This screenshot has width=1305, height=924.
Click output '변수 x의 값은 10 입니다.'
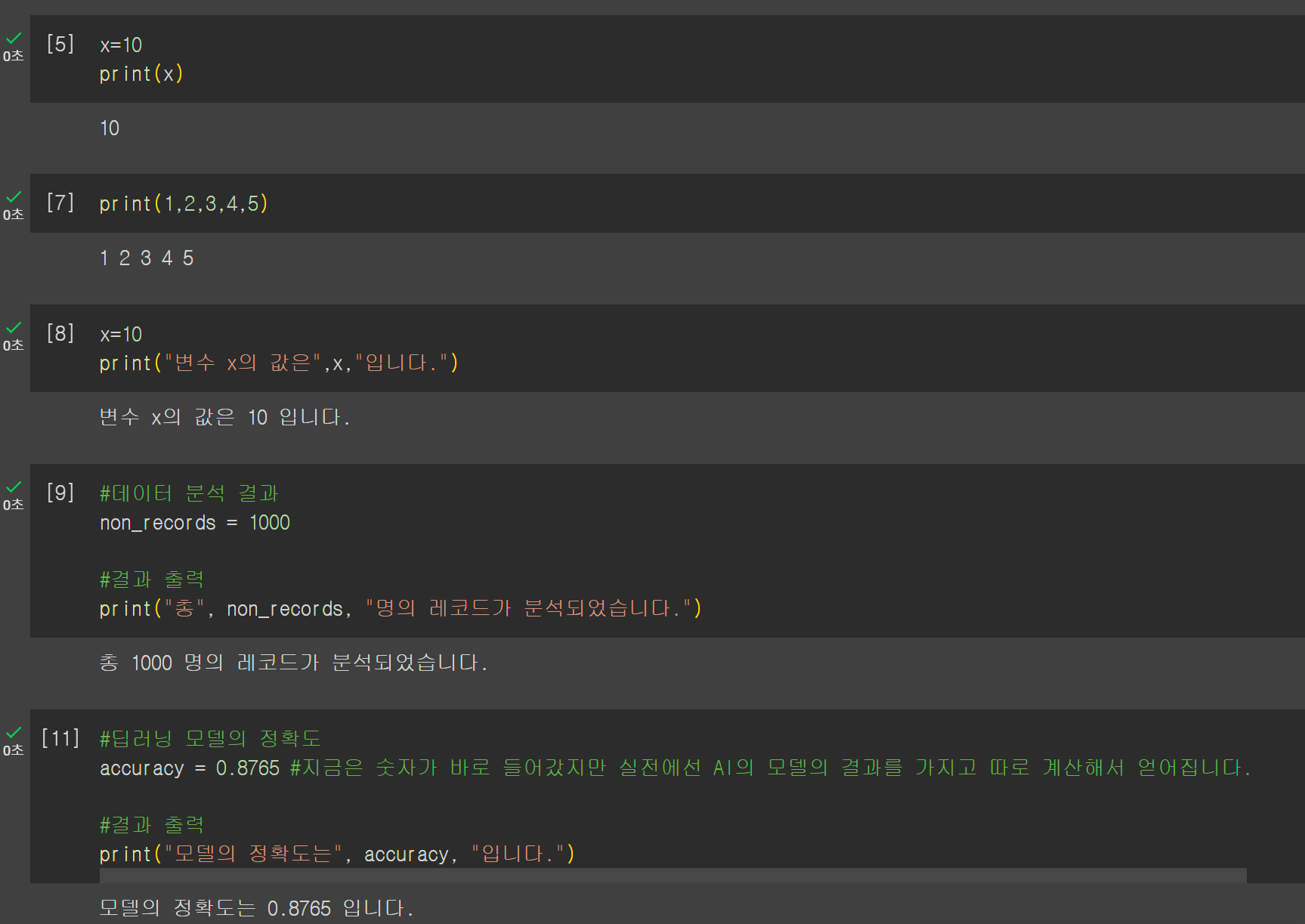(224, 417)
